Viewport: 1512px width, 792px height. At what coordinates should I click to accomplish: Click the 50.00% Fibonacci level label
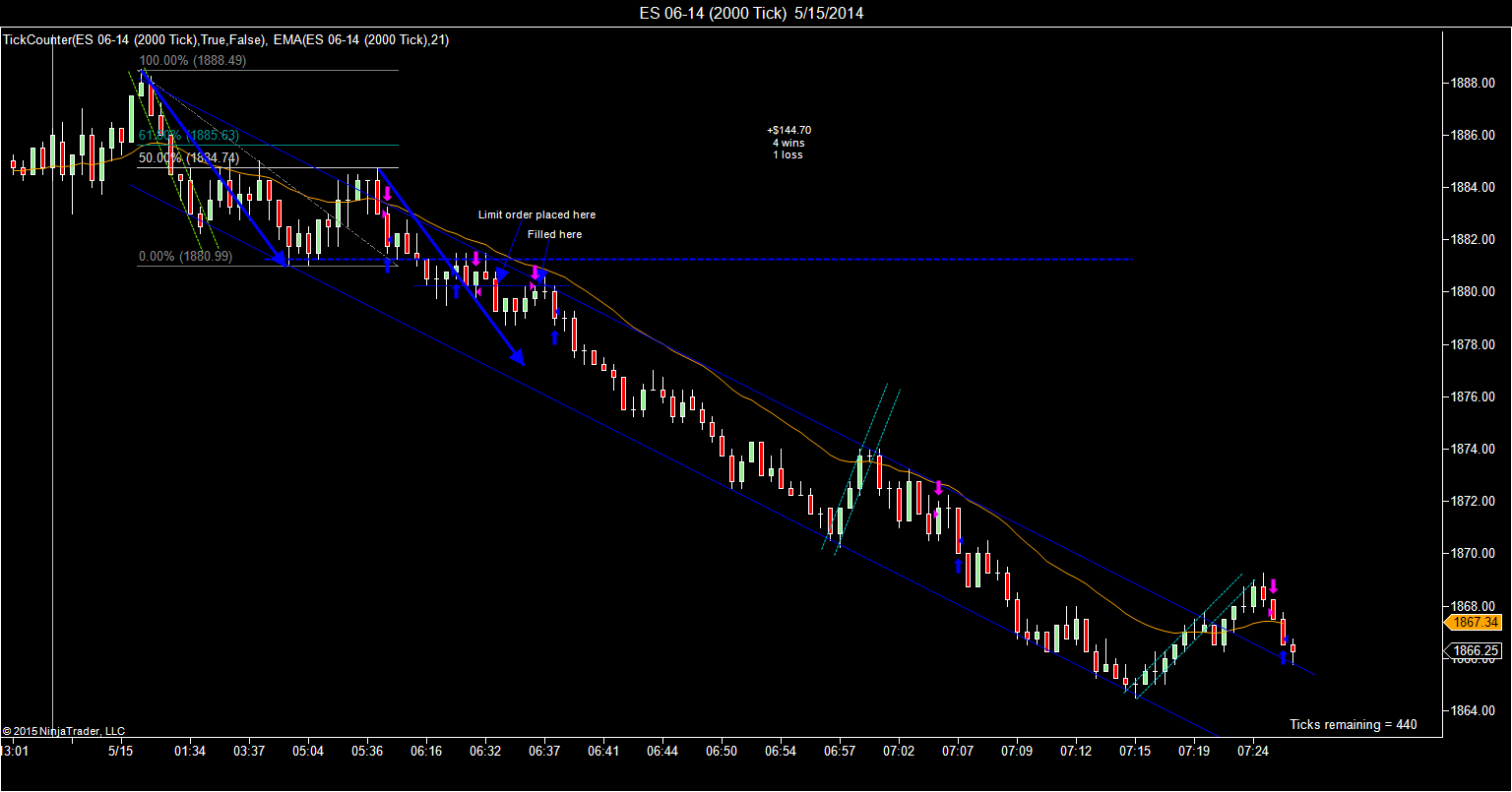(x=189, y=156)
